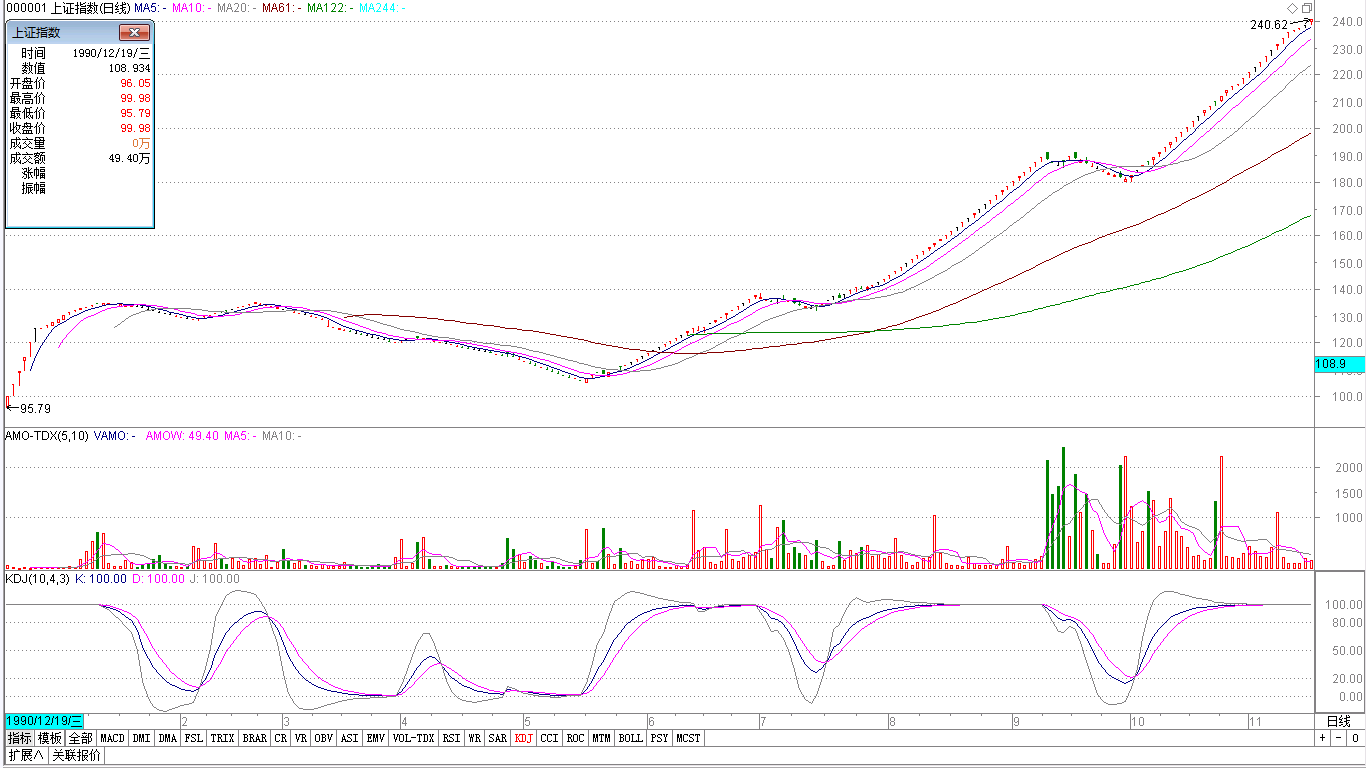Close the 上证指数 info popup

tap(134, 33)
